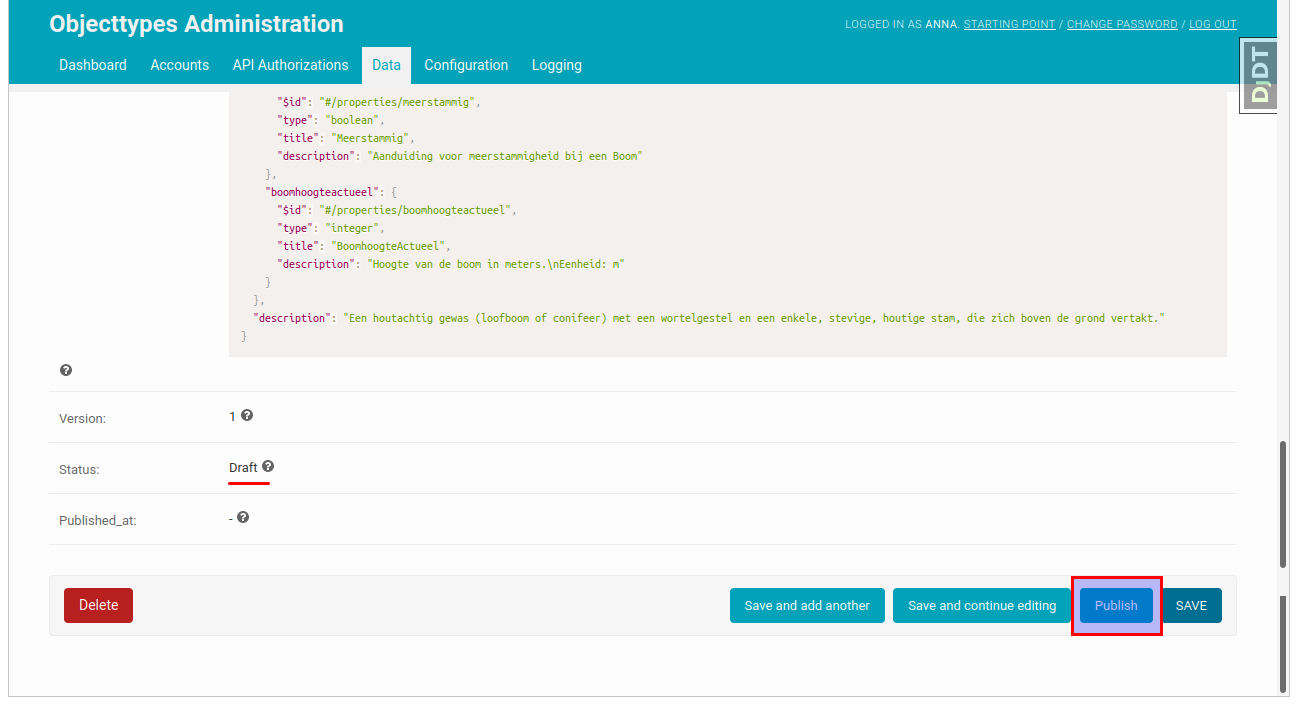Image resolution: width=1299 pixels, height=706 pixels.
Task: Click the page vertical scrollbar thumb
Action: tap(1284, 505)
